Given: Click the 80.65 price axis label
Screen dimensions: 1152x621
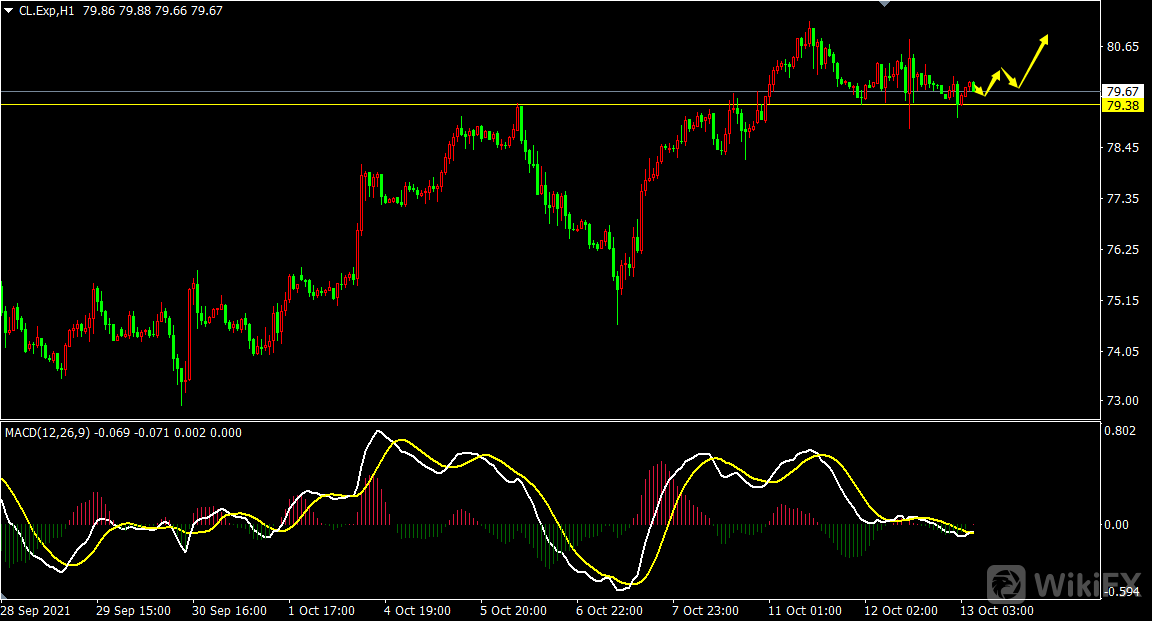Looking at the screenshot, I should [1123, 47].
